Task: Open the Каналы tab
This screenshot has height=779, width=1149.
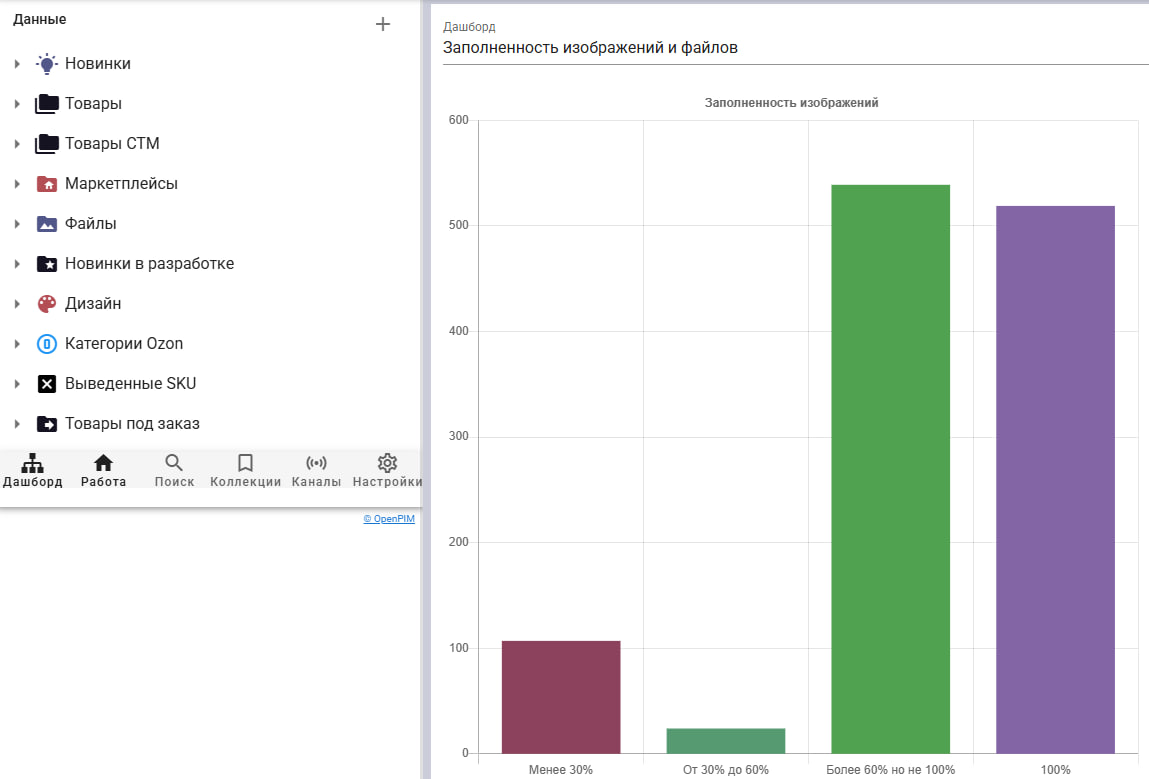Action: coord(316,470)
